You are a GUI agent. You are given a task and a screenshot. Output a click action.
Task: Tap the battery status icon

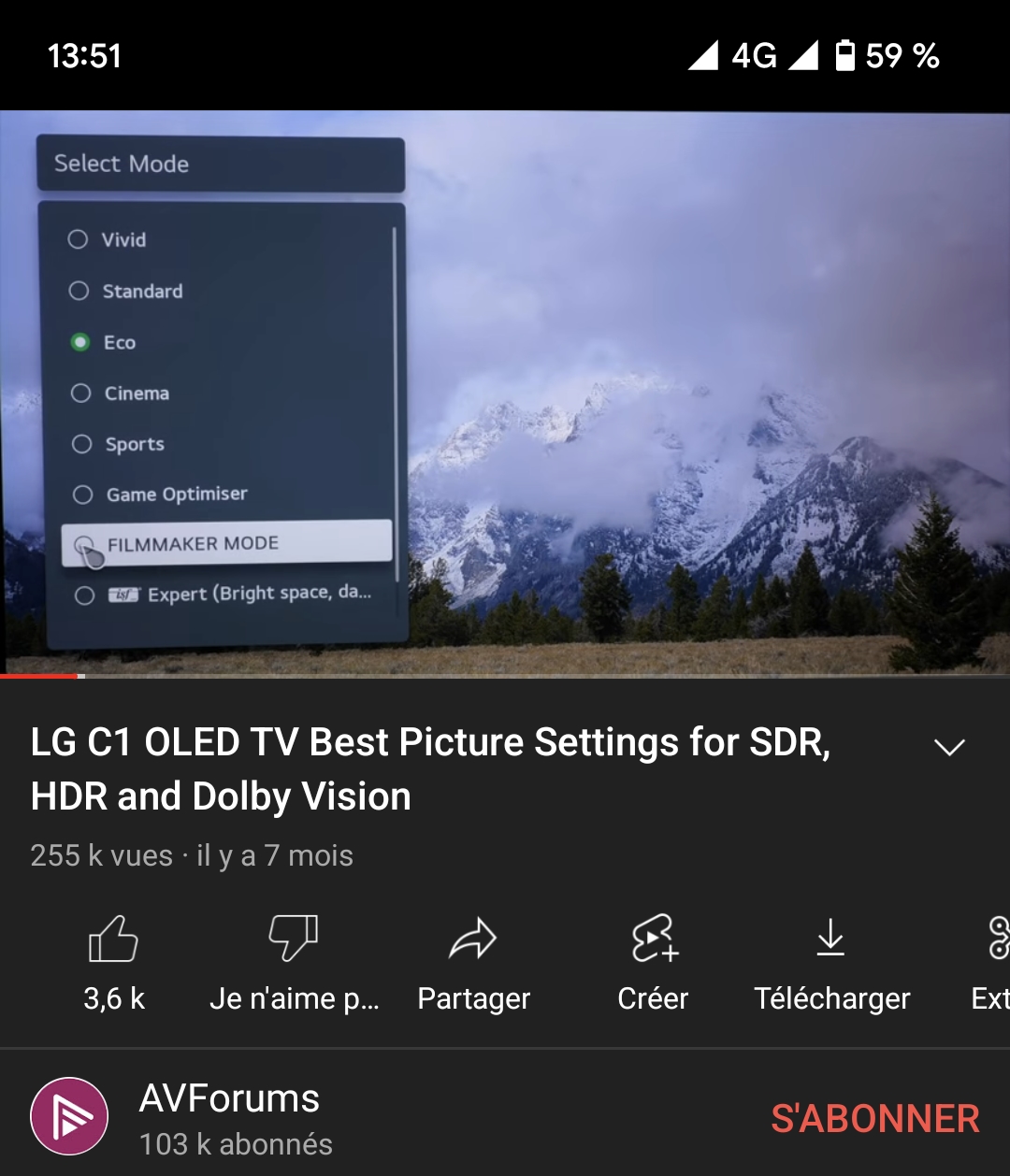(844, 55)
